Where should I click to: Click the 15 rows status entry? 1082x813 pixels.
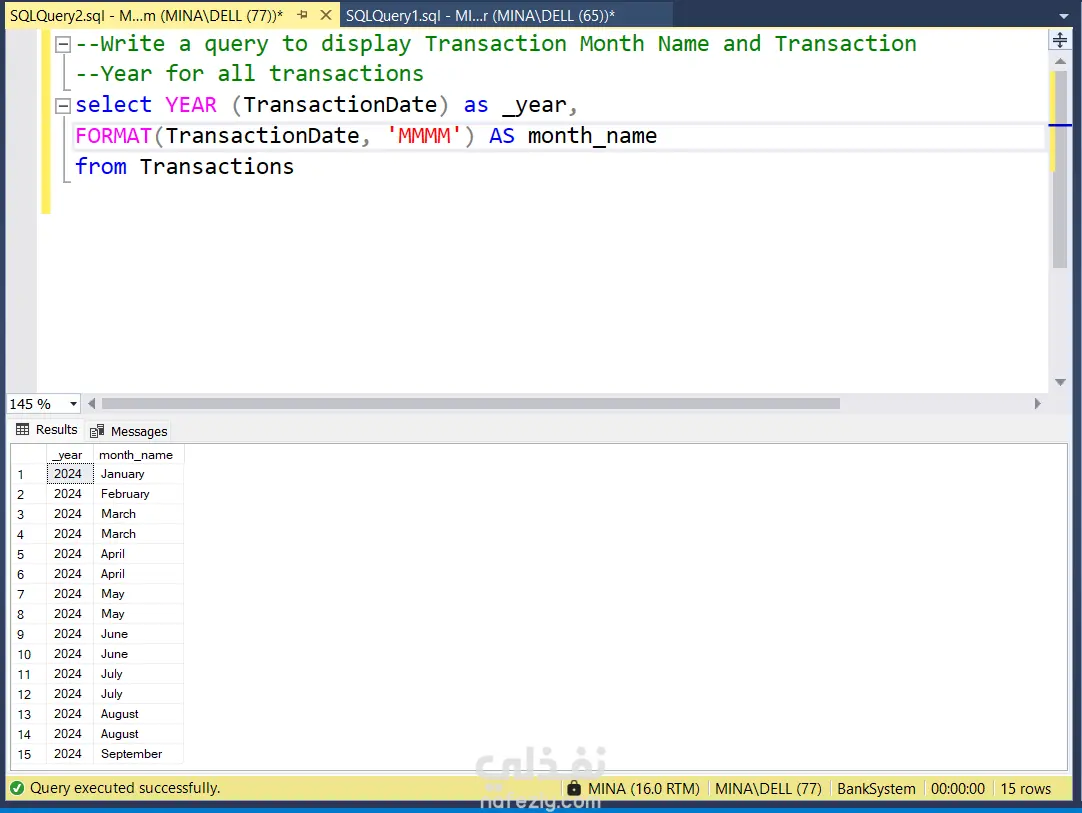1025,789
